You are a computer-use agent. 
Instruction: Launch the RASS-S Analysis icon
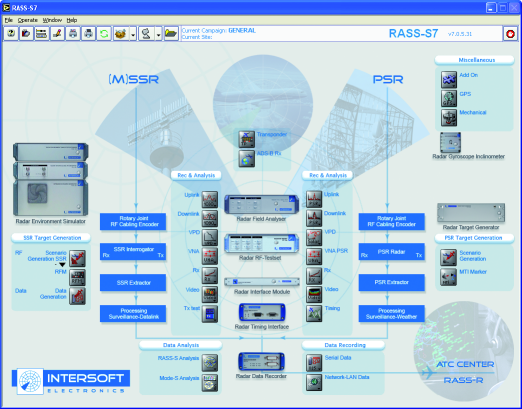[x=210, y=363]
